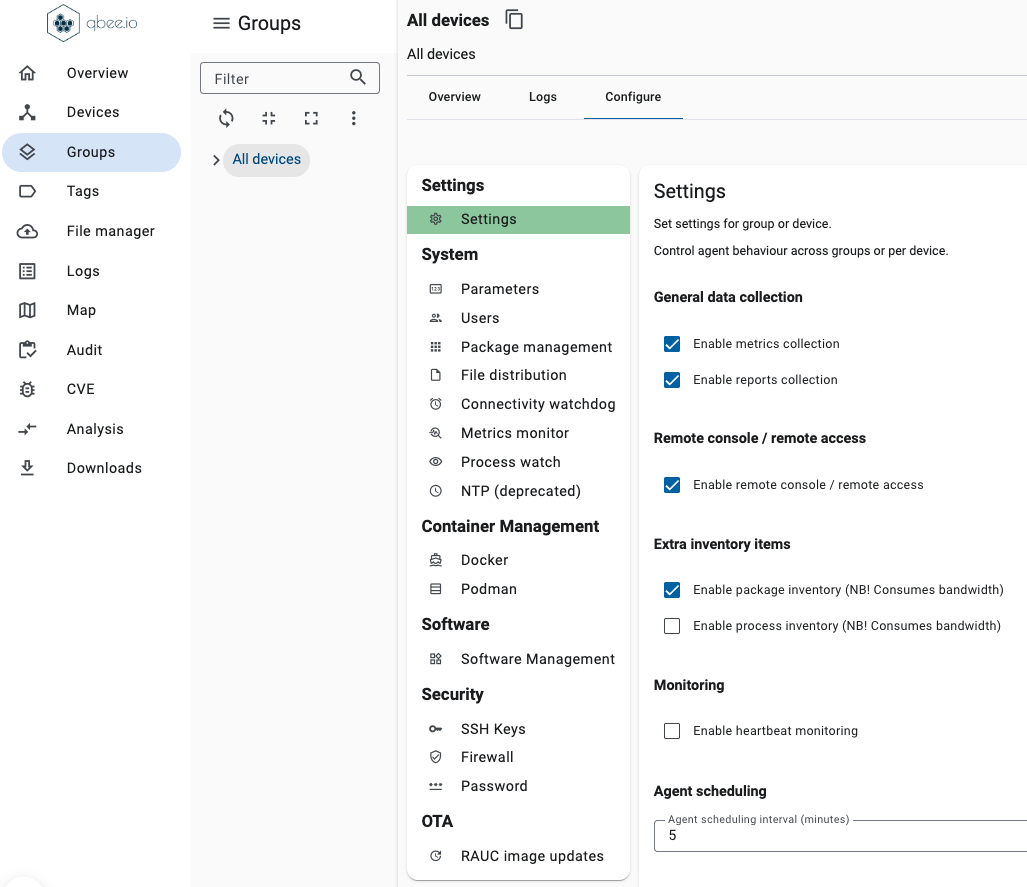This screenshot has width=1027, height=887.
Task: Copy the All devices group name
Action: coord(514,19)
